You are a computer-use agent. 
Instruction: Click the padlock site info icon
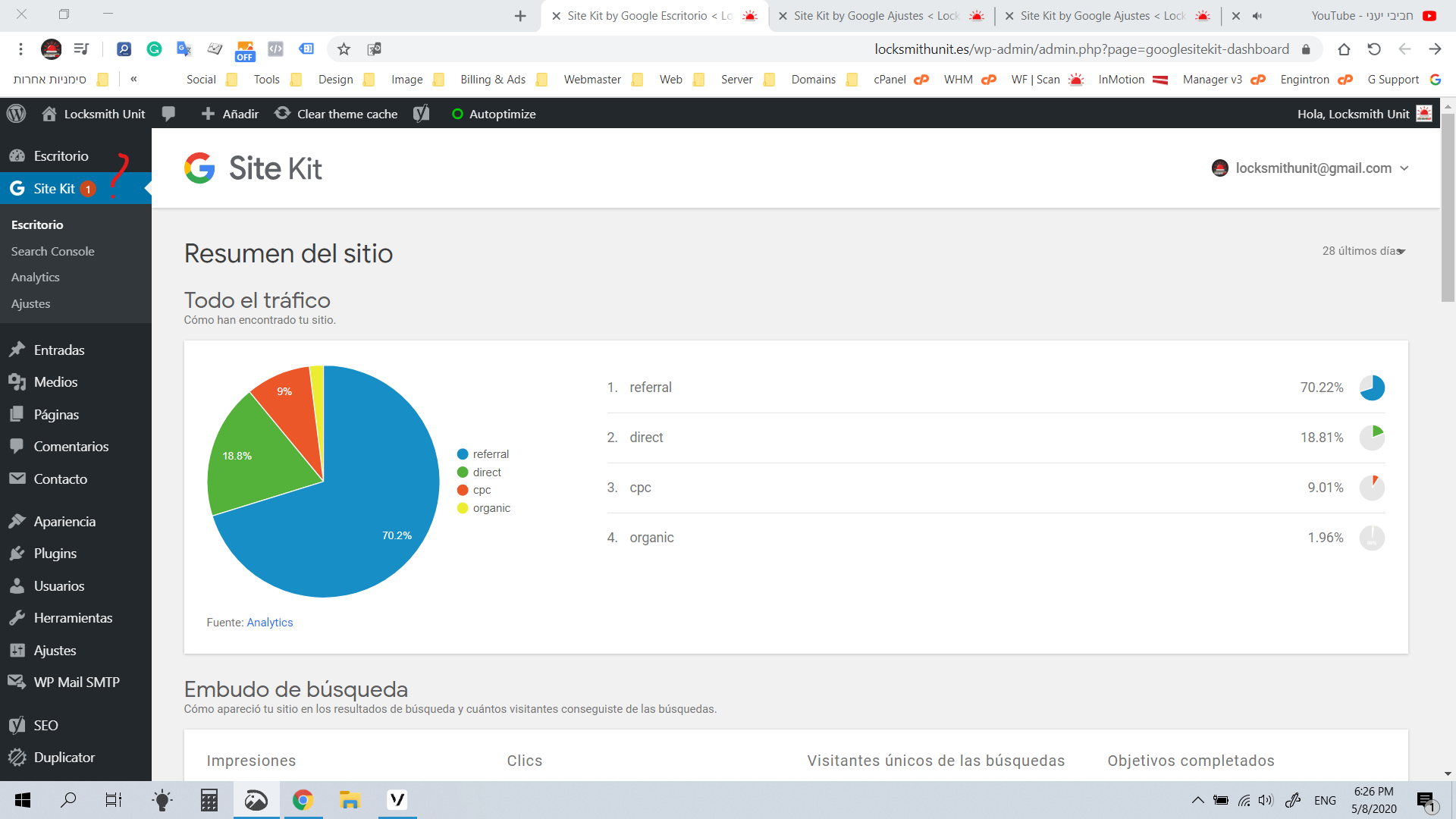click(x=1306, y=49)
